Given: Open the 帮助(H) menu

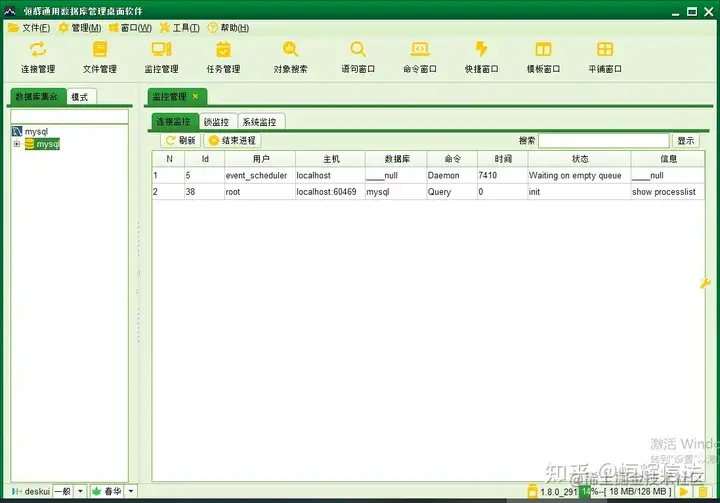Looking at the screenshot, I should pos(228,28).
